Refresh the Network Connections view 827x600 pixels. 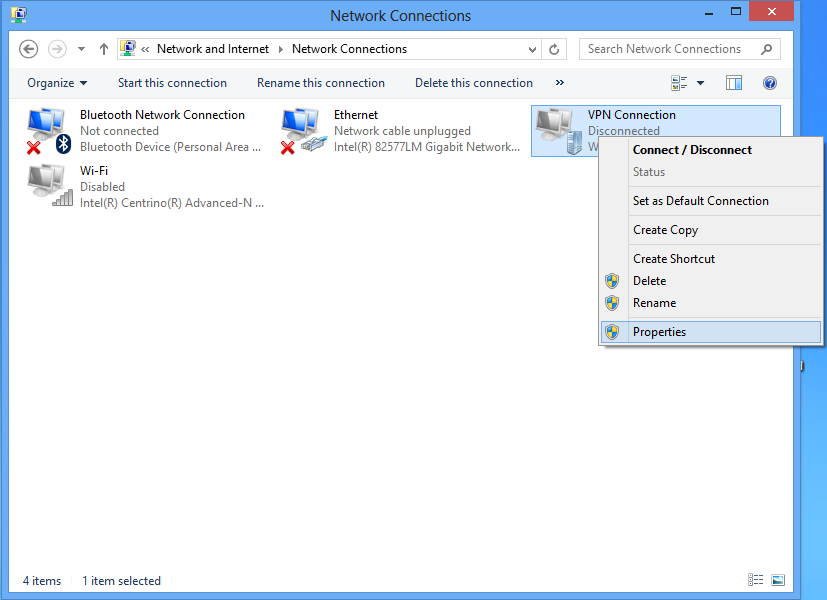[x=555, y=49]
